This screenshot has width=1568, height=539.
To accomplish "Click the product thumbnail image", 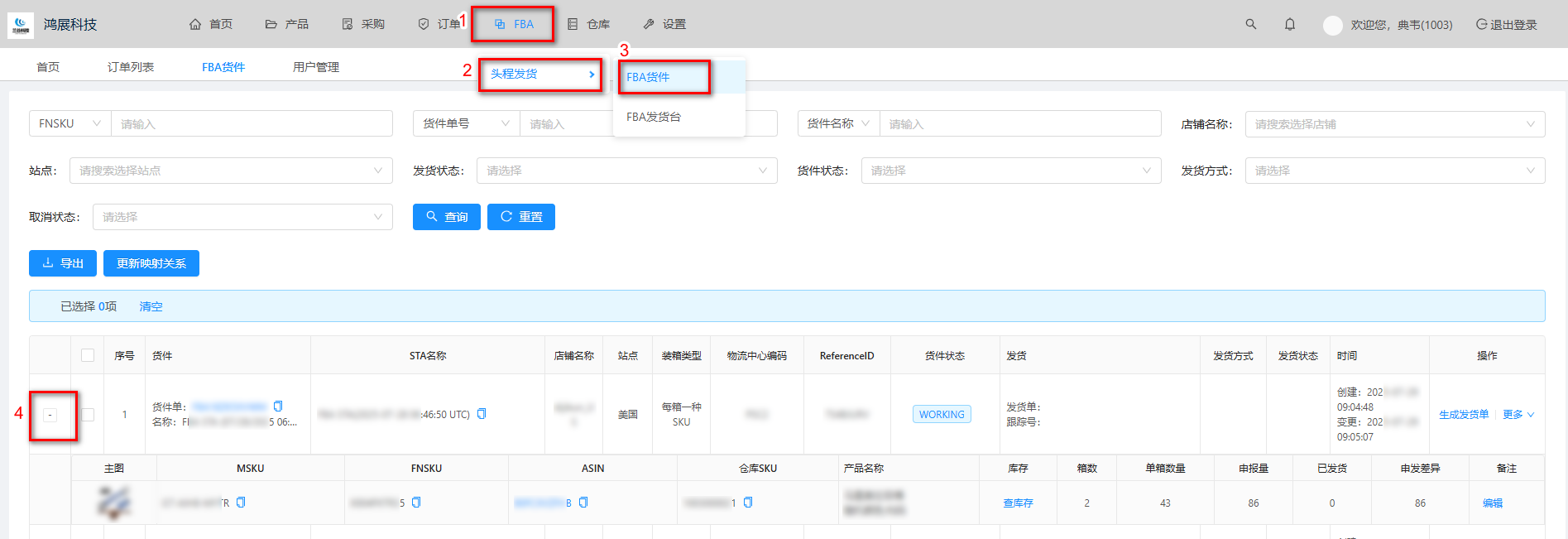I will (x=114, y=503).
